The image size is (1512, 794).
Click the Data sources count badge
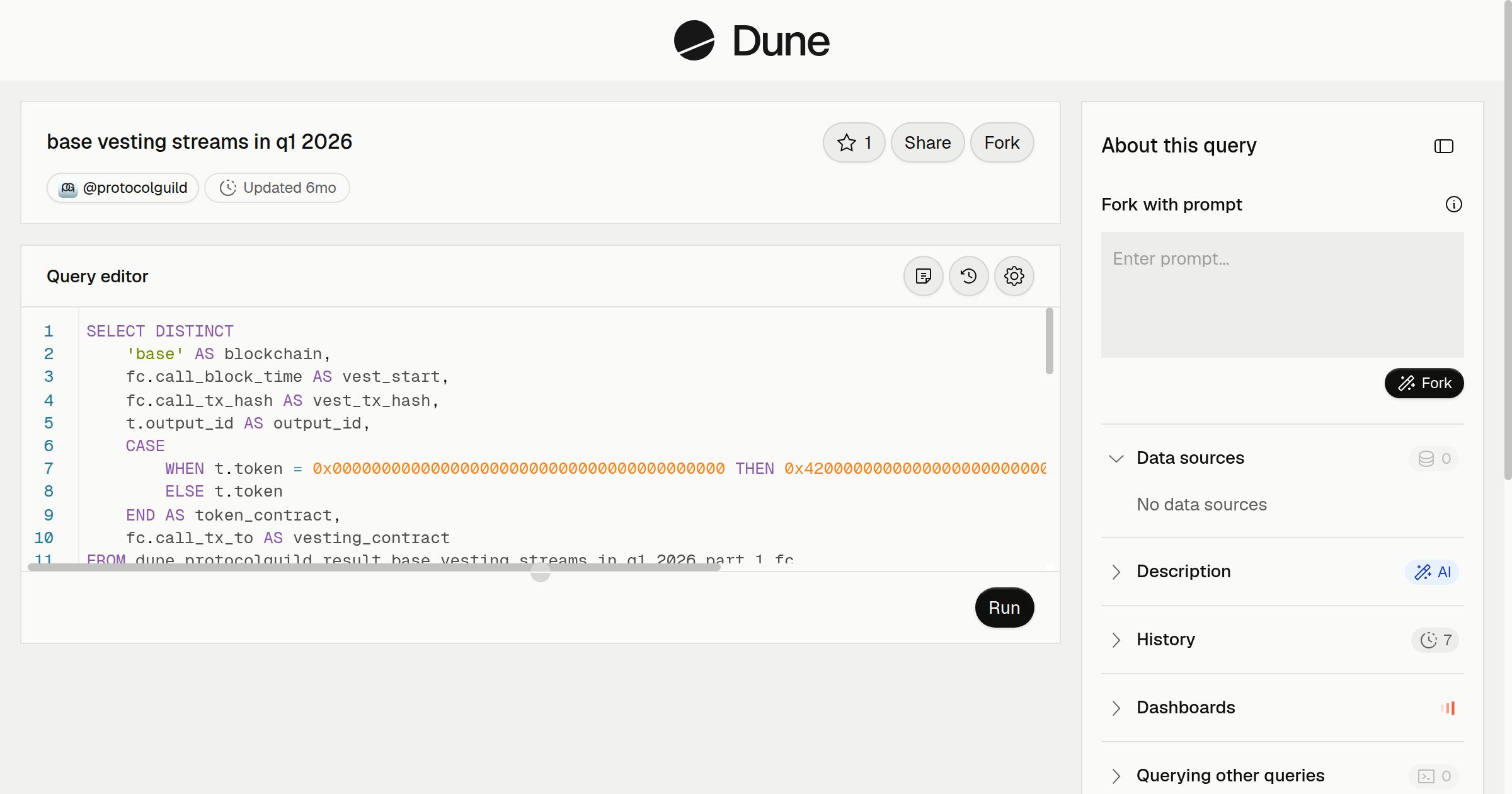coord(1434,458)
